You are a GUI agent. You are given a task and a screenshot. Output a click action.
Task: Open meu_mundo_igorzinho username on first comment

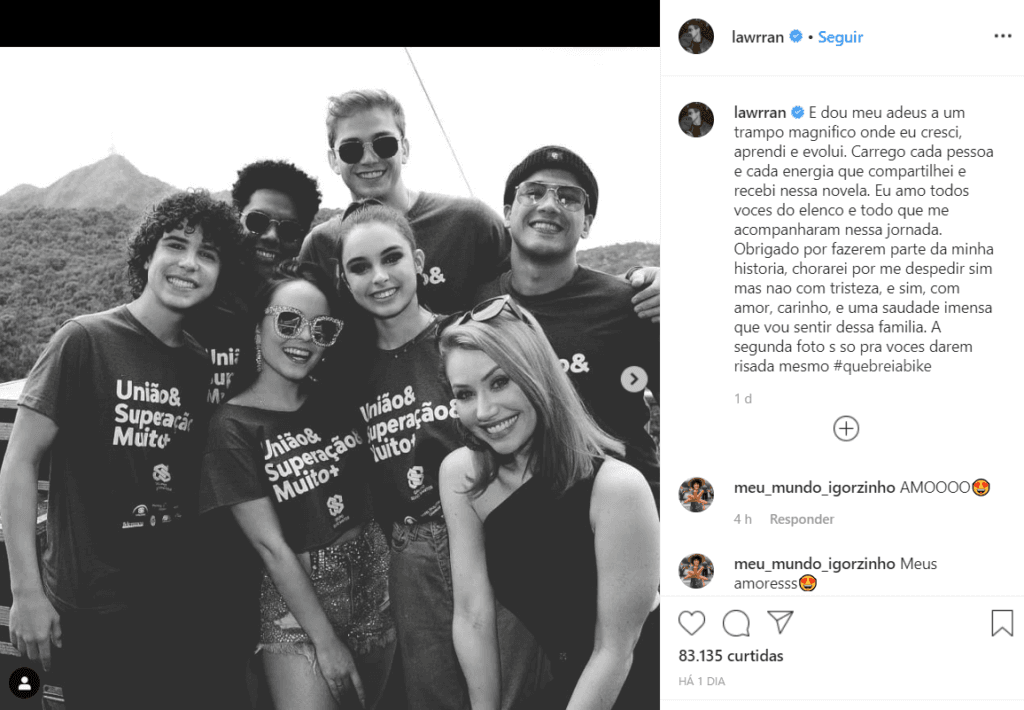click(814, 487)
